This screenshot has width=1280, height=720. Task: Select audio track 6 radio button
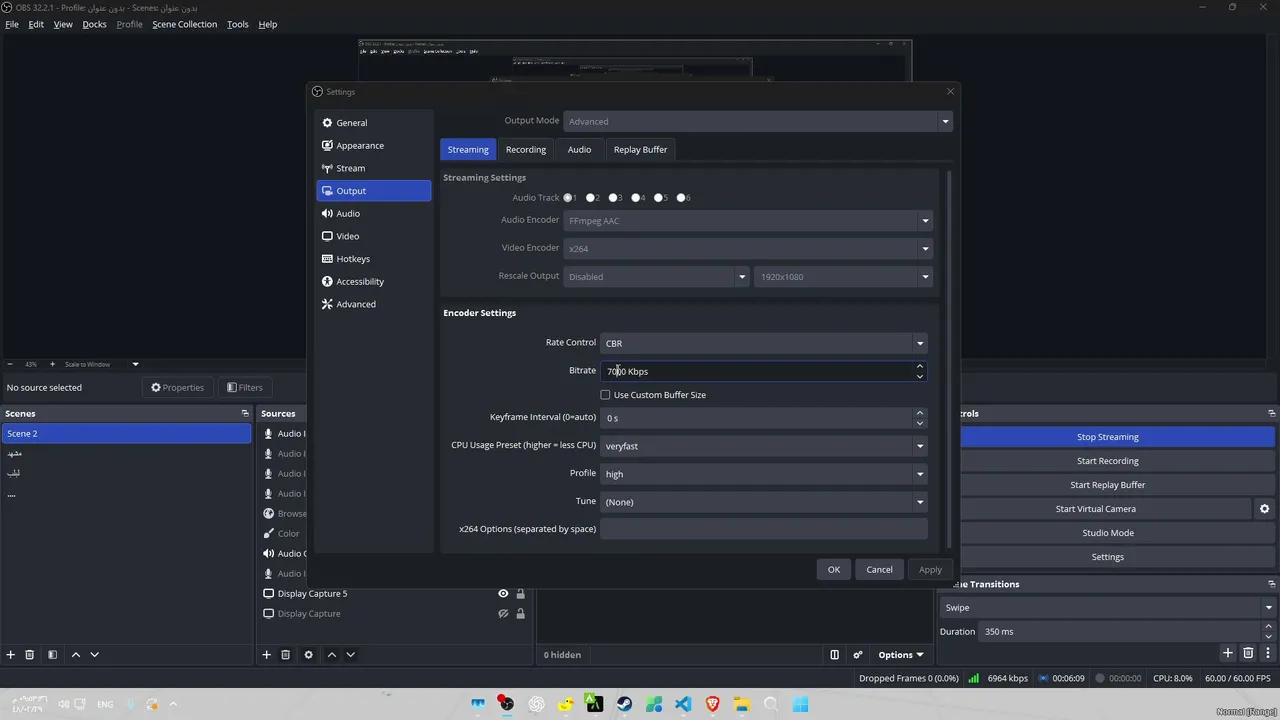click(x=682, y=198)
